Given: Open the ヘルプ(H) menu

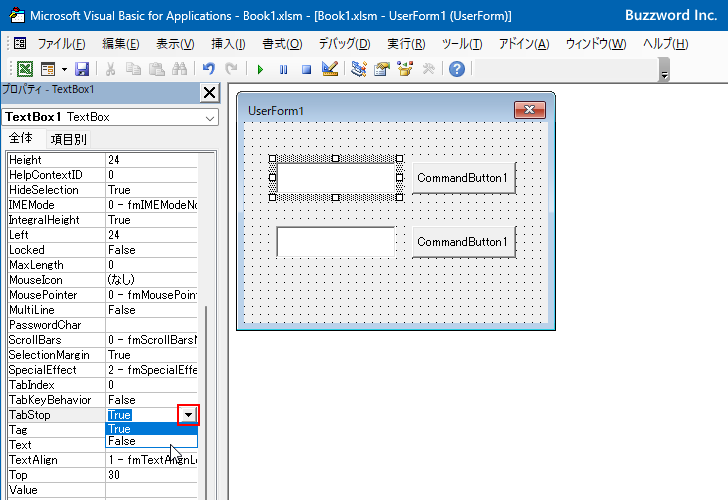Looking at the screenshot, I should tap(665, 44).
